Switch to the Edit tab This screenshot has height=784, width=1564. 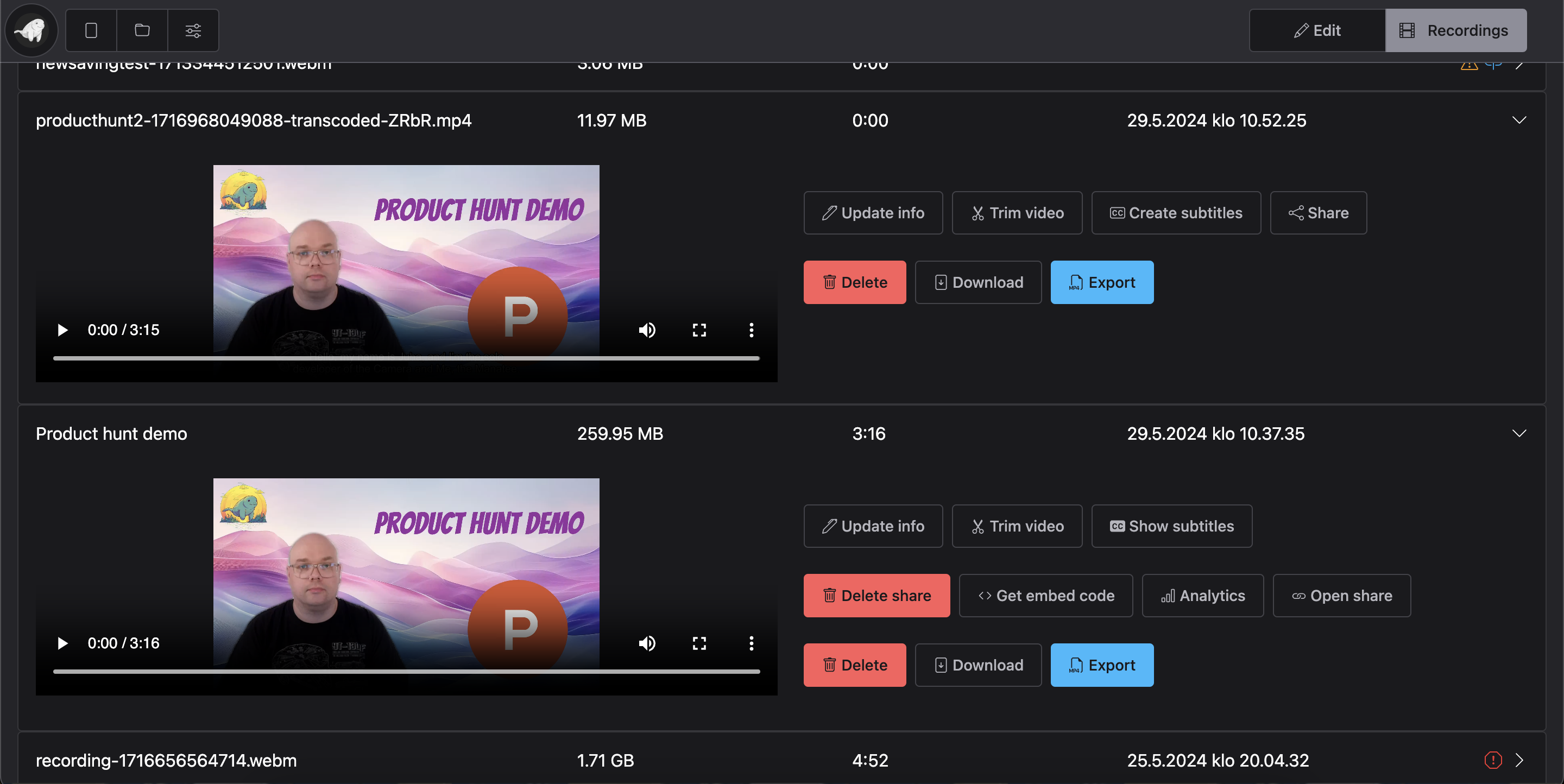(1317, 30)
